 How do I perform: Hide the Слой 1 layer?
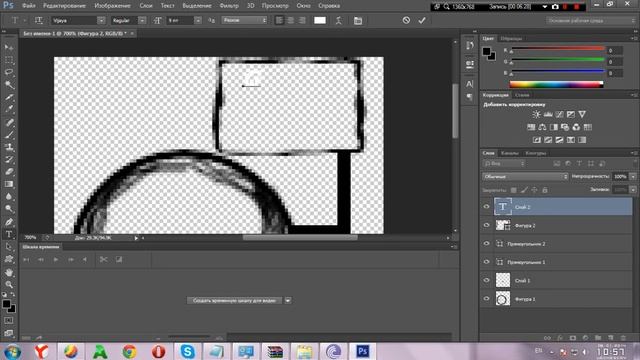[x=486, y=280]
